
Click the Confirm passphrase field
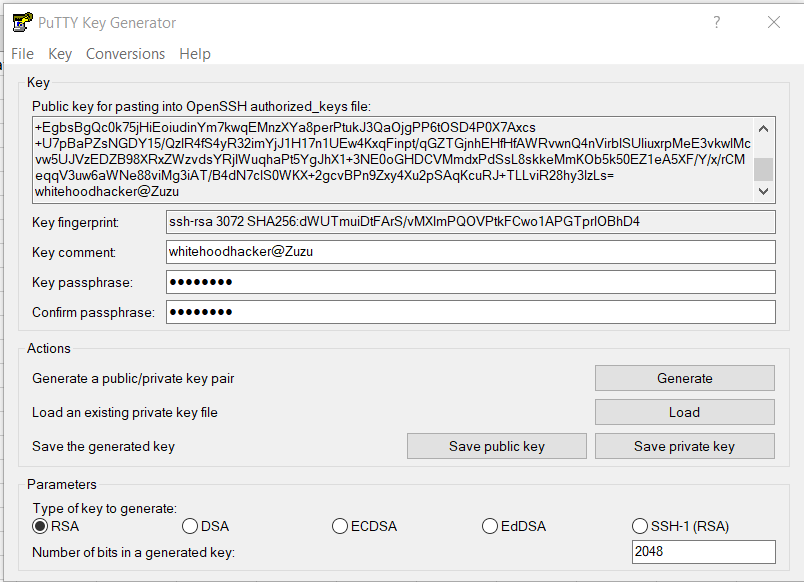pos(471,312)
